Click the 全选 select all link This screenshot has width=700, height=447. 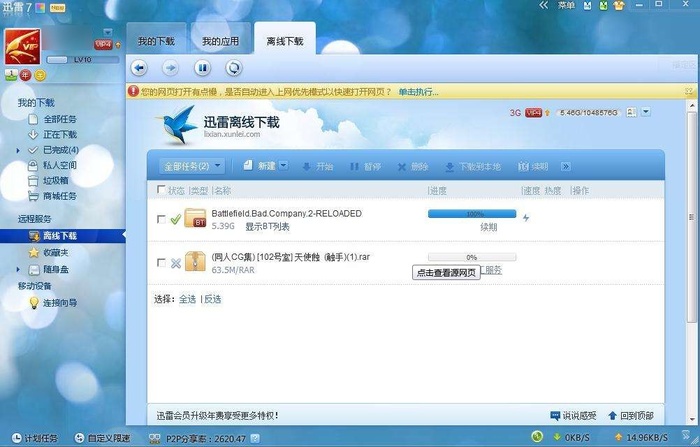click(188, 299)
